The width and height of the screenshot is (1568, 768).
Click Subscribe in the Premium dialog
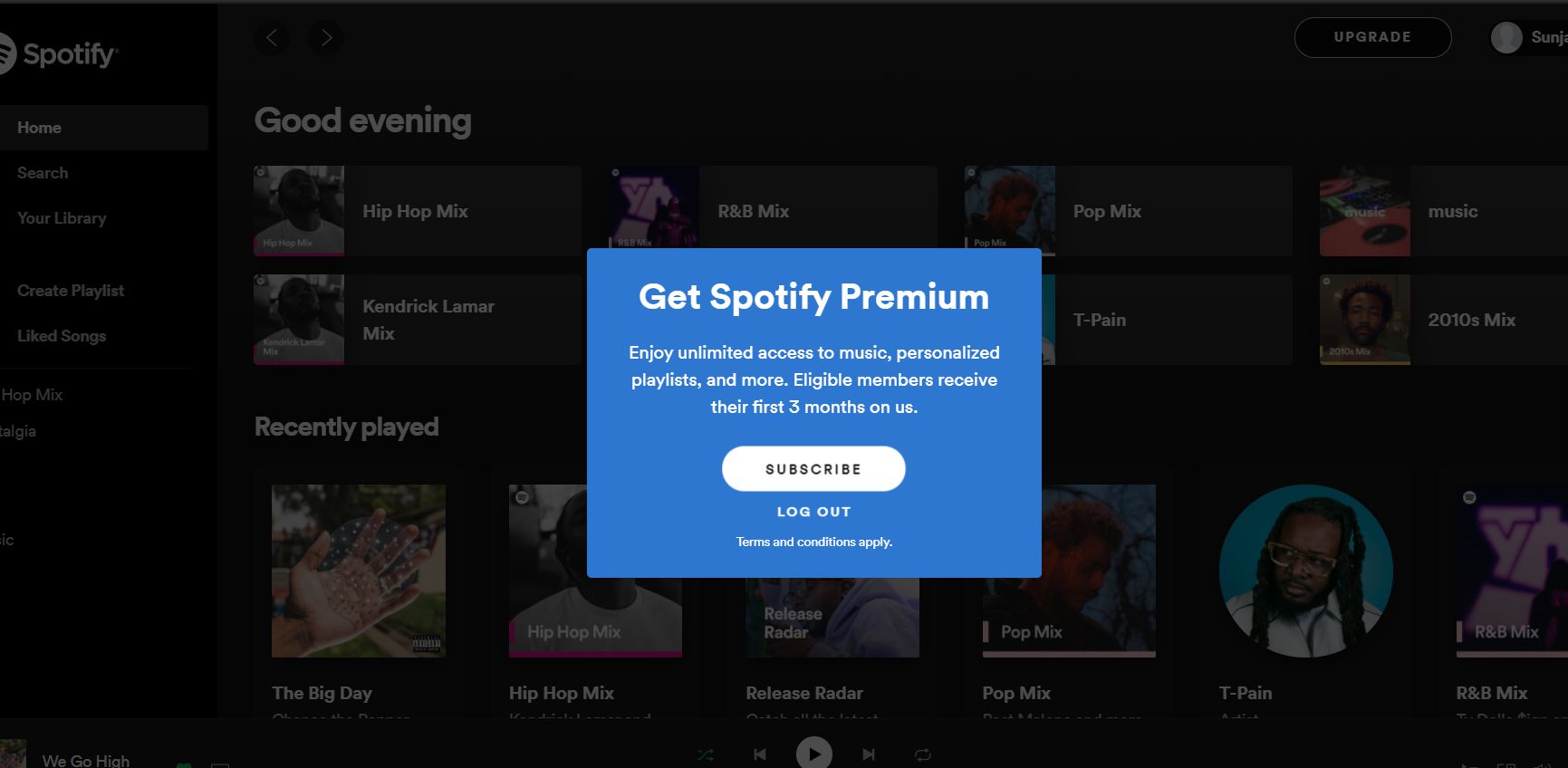tap(813, 469)
